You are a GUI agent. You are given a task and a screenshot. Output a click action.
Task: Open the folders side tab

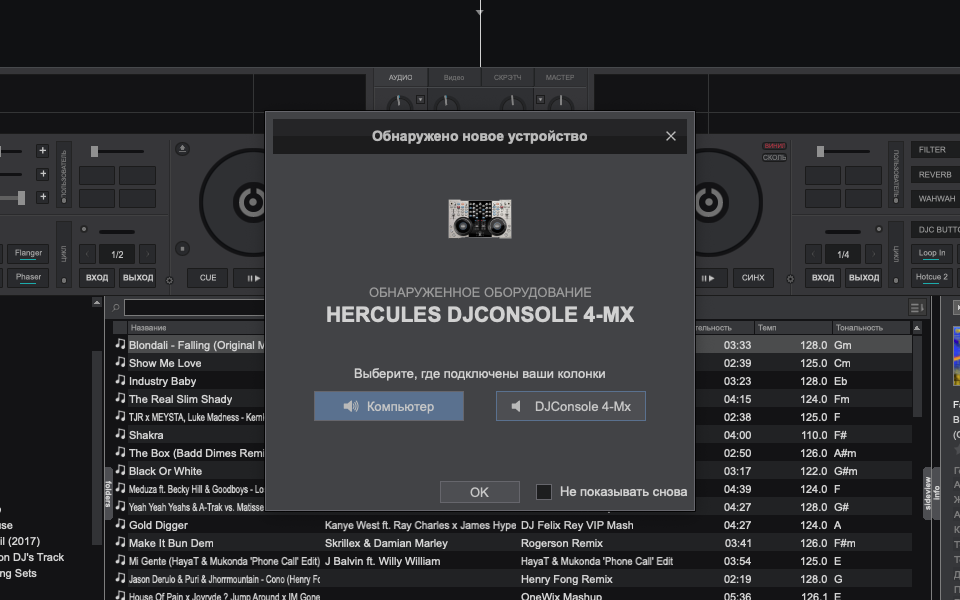pyautogui.click(x=108, y=494)
